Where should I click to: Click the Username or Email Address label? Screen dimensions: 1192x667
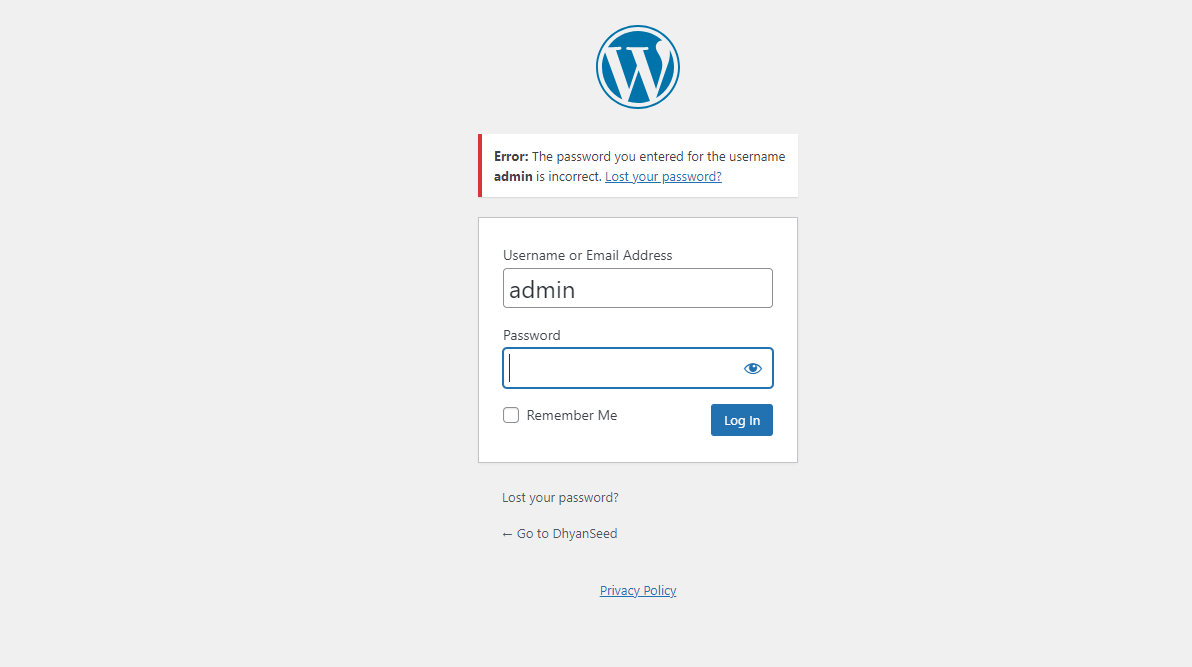click(588, 256)
